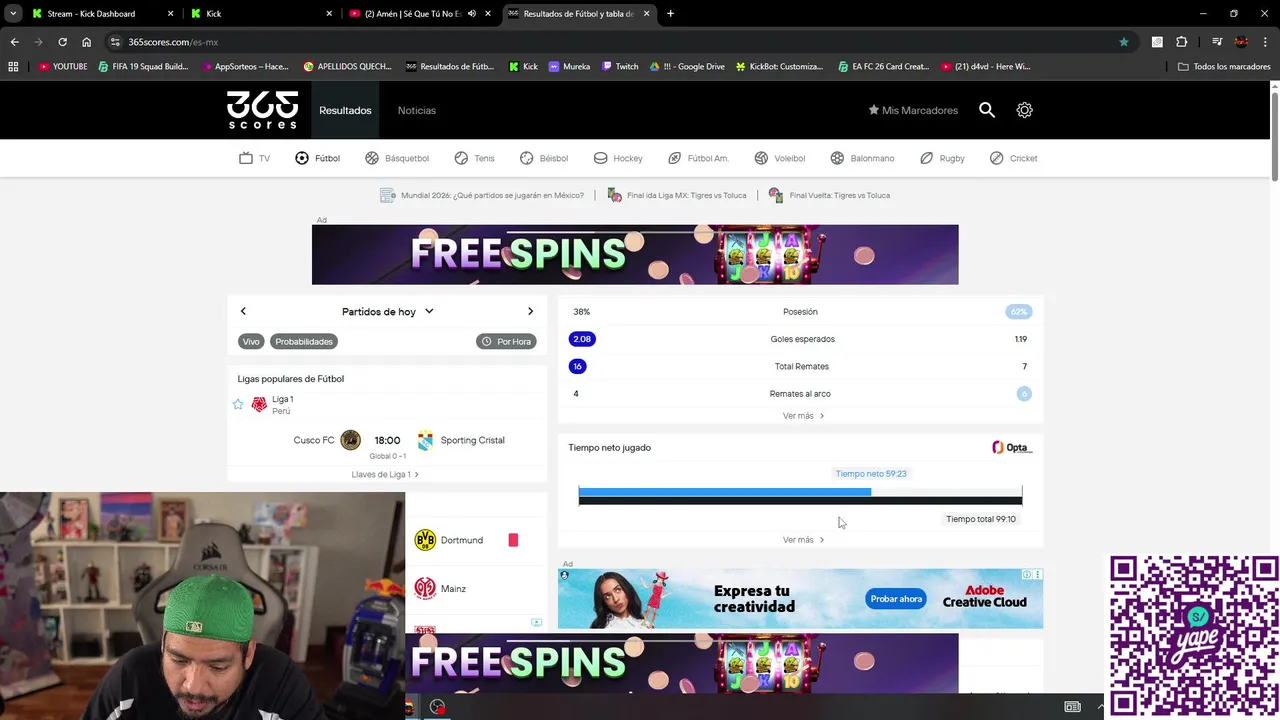The height and width of the screenshot is (720, 1280).
Task: Open Final Vuelta Tigres vs Toluca
Action: (x=829, y=195)
